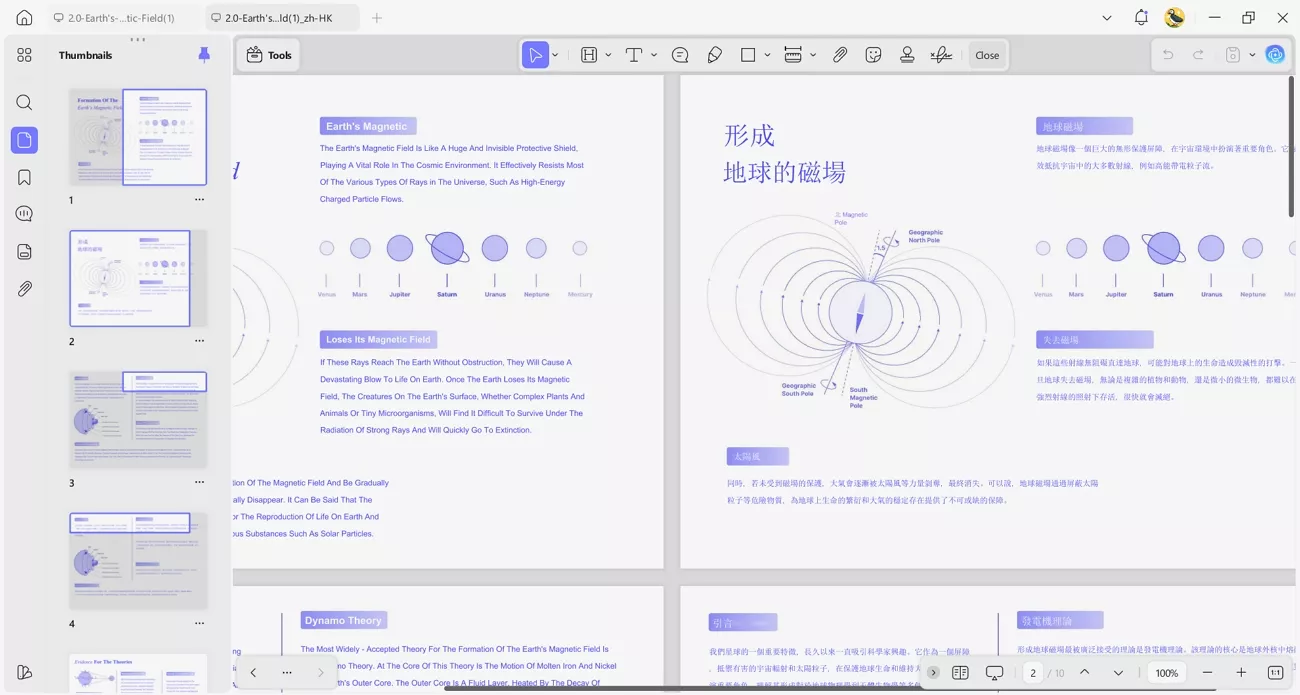Open the zoom percentage dropdown
This screenshot has width=1300, height=695.
click(x=1166, y=673)
